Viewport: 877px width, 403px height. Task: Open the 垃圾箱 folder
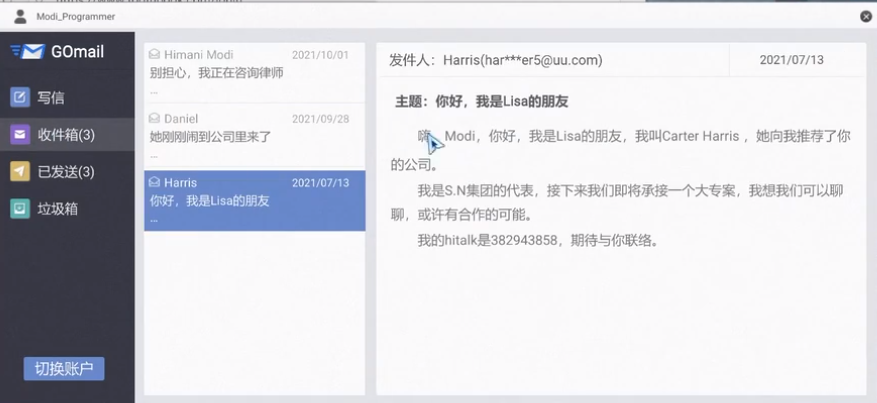pyautogui.click(x=67, y=208)
